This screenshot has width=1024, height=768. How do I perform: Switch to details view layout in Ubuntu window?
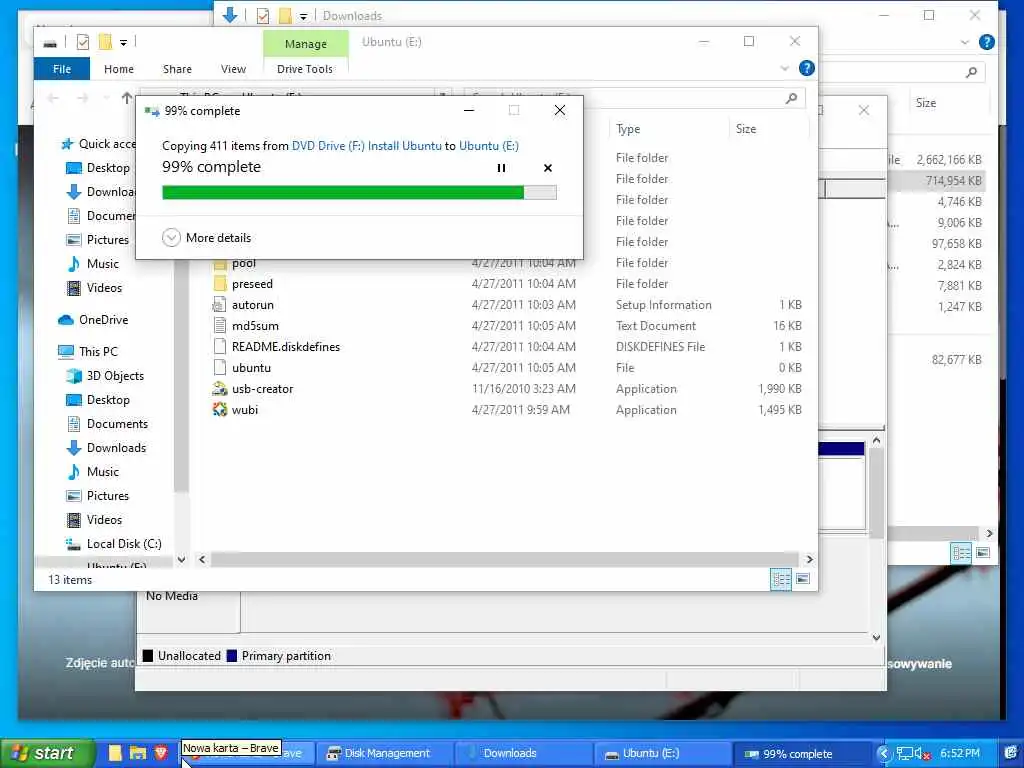(781, 579)
